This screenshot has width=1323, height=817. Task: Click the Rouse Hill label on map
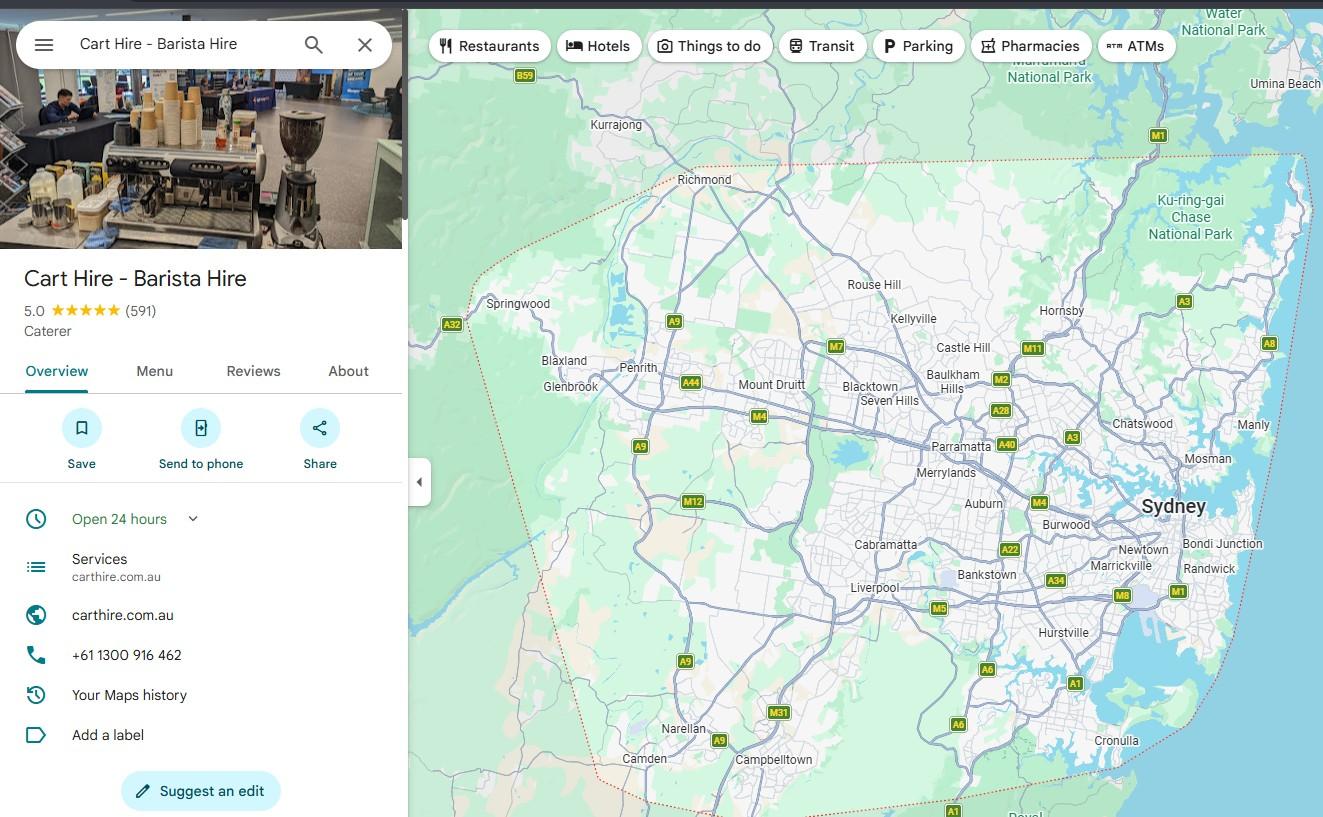875,285
